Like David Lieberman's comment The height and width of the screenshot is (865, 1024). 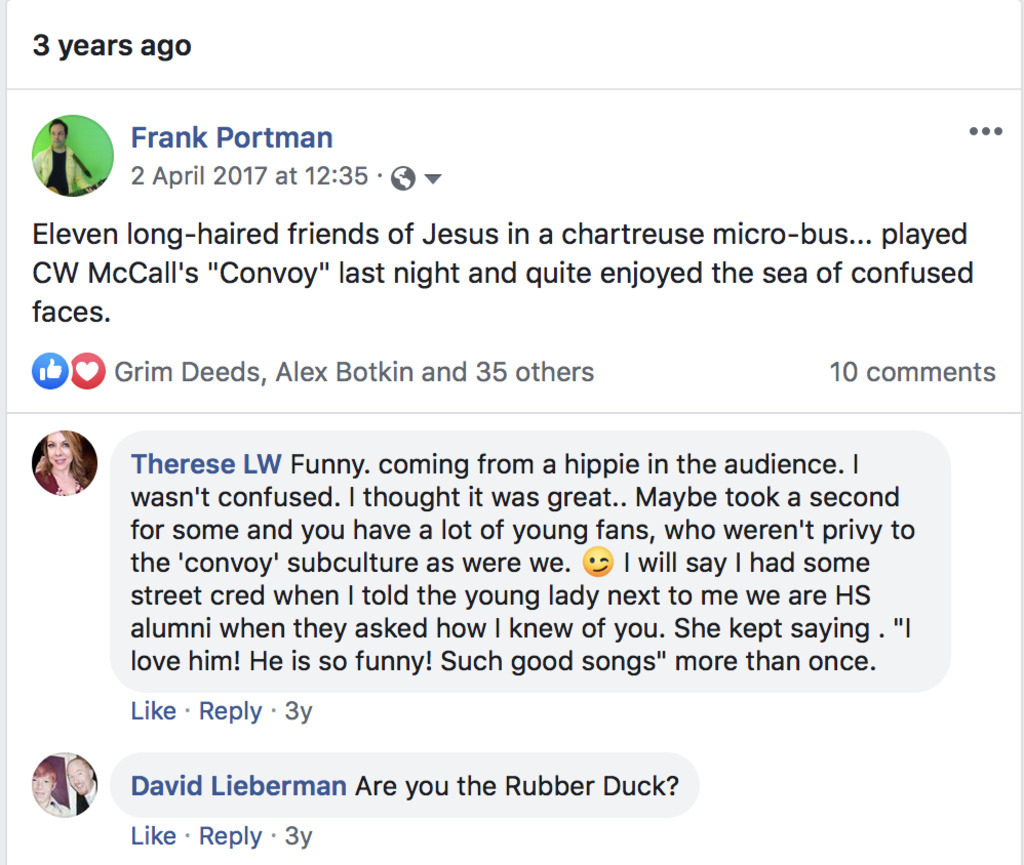click(x=153, y=836)
